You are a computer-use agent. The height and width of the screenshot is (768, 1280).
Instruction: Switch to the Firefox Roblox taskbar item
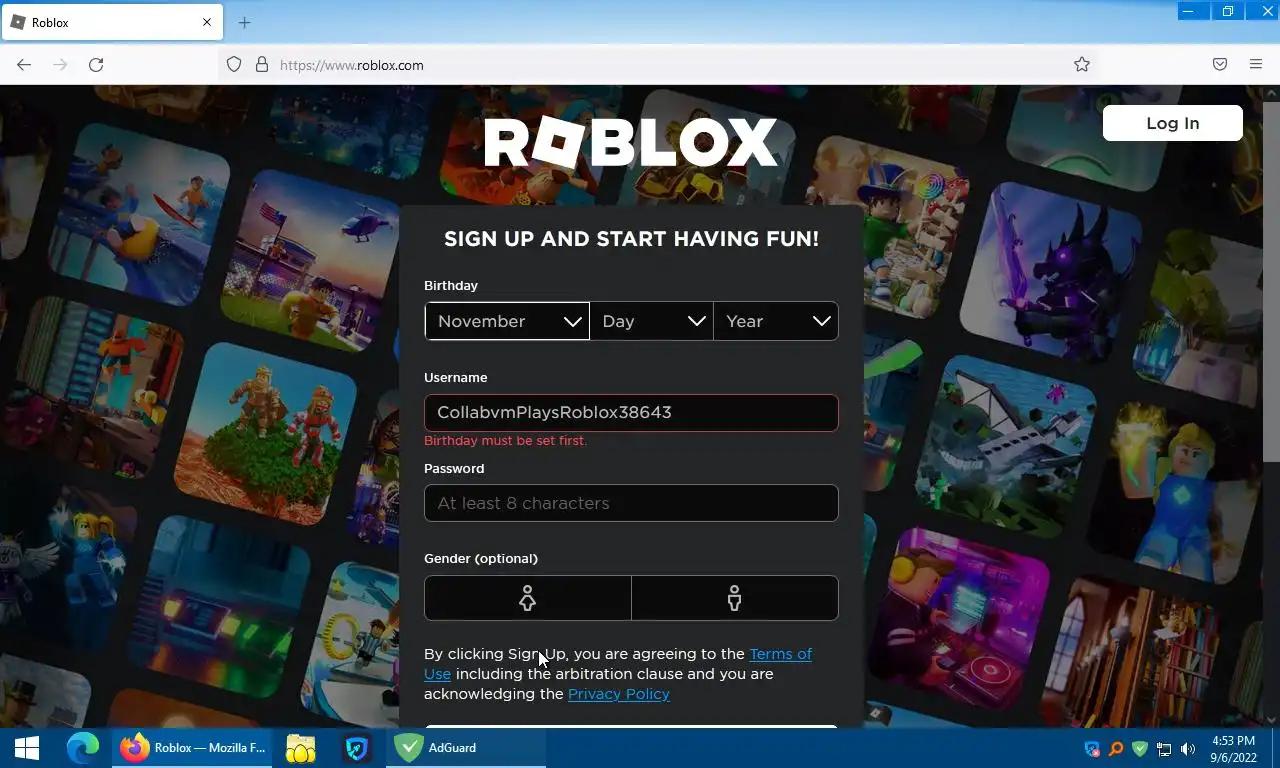(190, 748)
